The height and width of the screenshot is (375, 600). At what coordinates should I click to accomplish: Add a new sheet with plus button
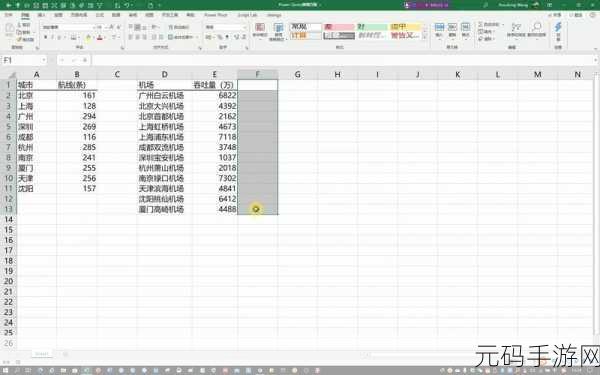[x=65, y=354]
